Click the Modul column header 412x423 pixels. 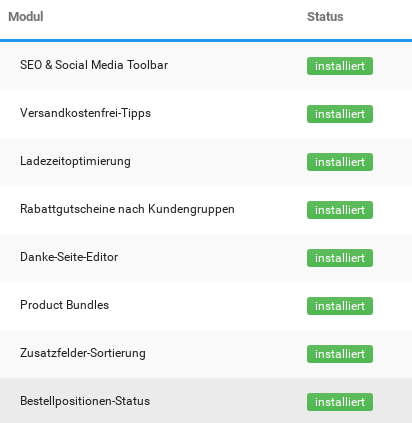26,17
